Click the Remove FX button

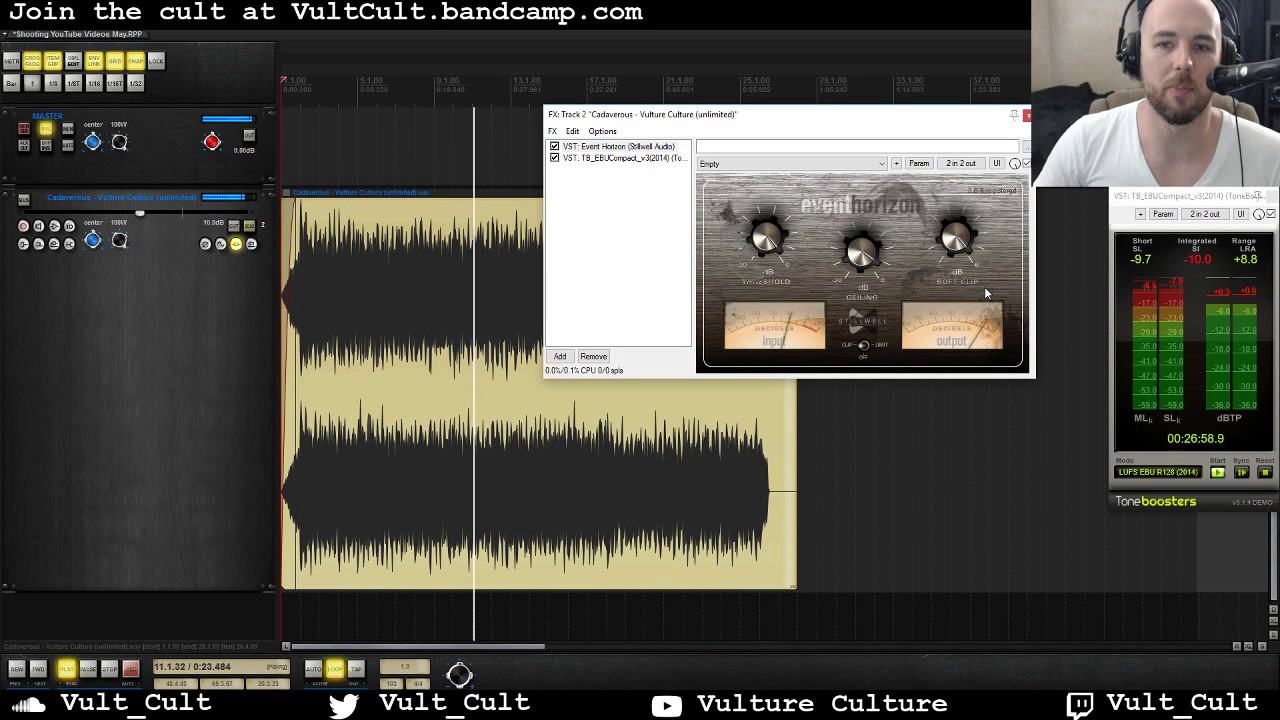pyautogui.click(x=593, y=357)
